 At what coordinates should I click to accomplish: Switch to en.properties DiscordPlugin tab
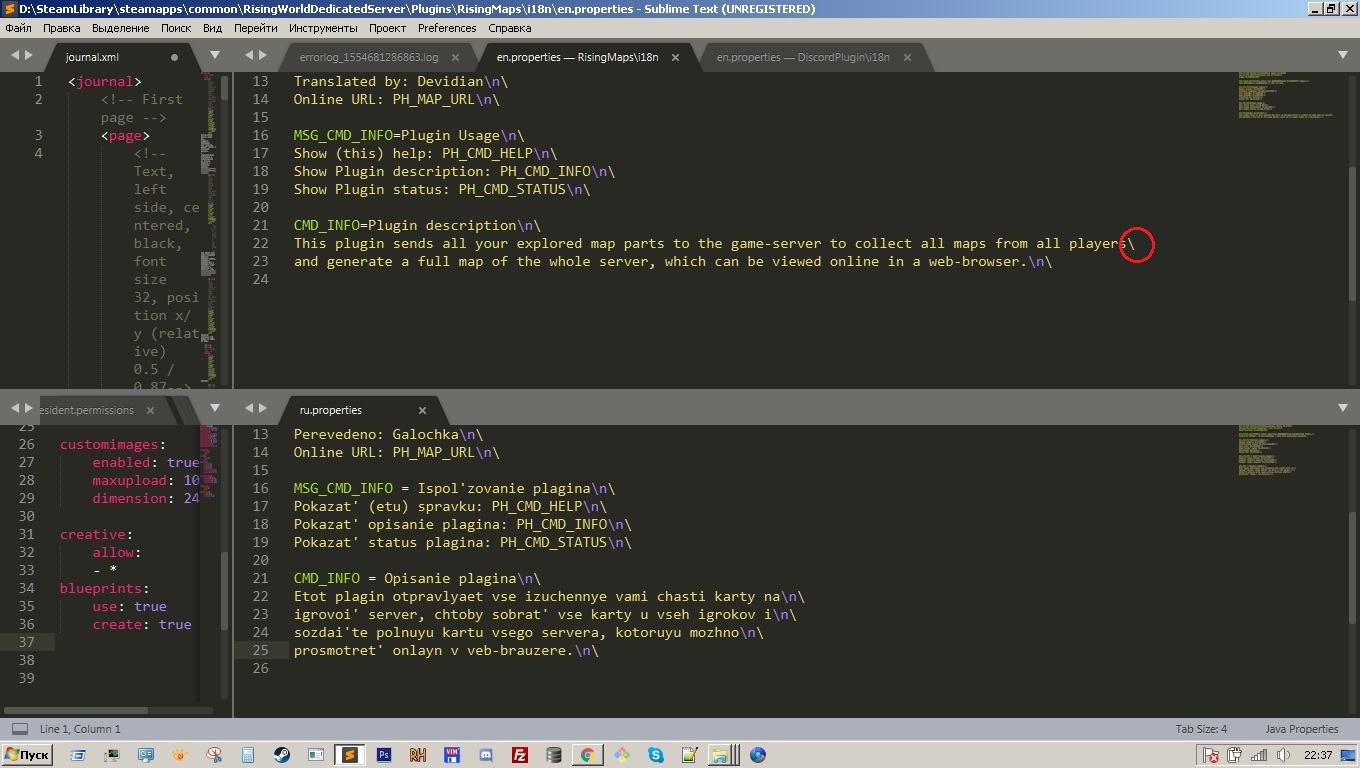click(802, 57)
